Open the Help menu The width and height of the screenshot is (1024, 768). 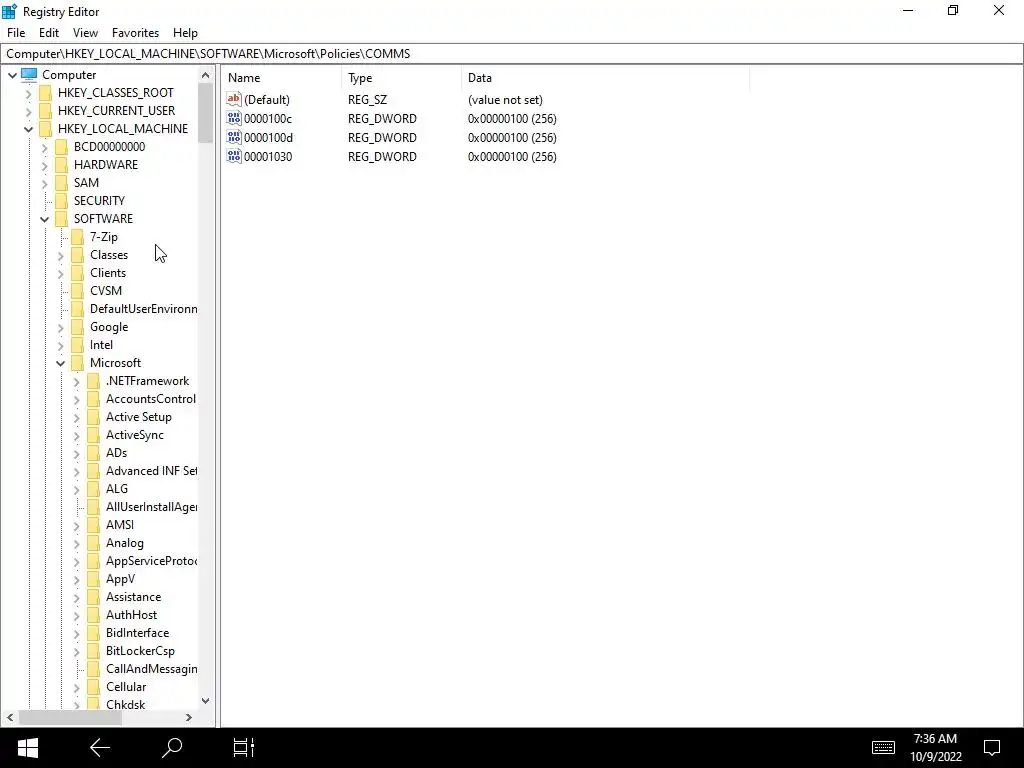[x=185, y=33]
